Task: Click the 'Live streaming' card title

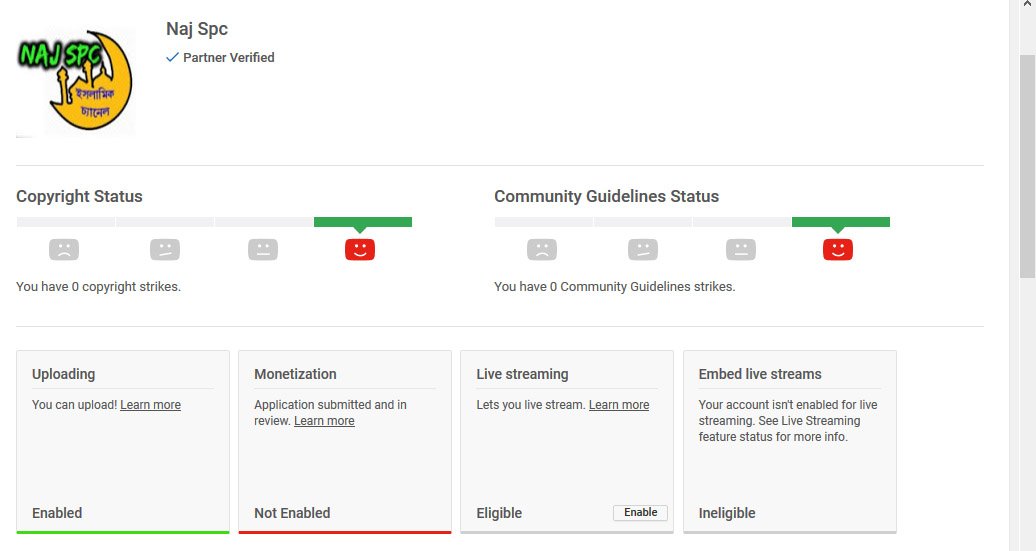Action: 522,374
